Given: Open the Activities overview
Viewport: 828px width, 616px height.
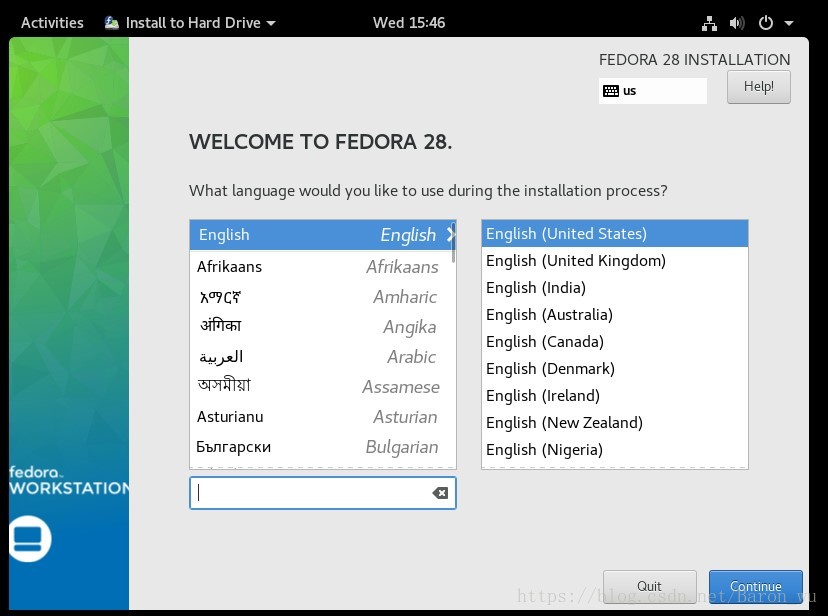Looking at the screenshot, I should click(x=52, y=23).
